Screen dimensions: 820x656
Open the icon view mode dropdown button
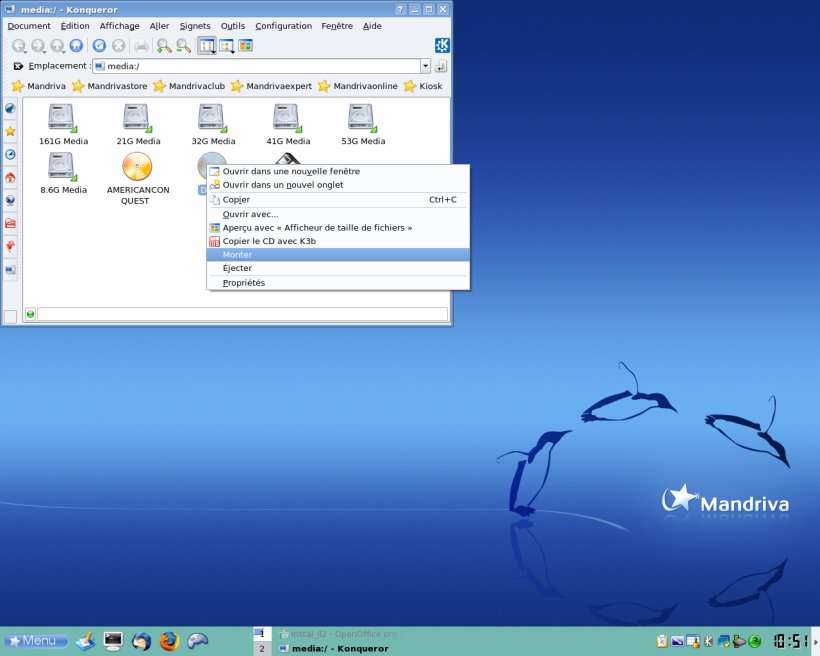coord(207,46)
